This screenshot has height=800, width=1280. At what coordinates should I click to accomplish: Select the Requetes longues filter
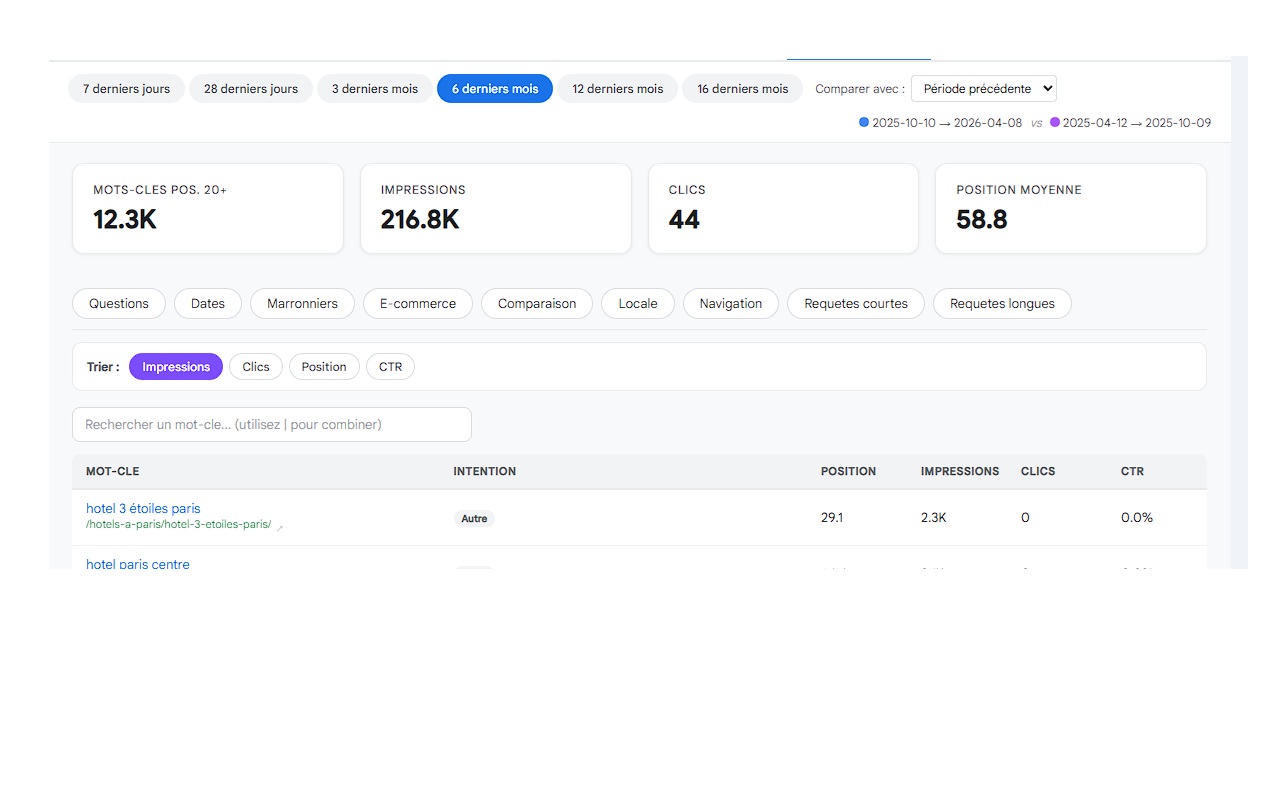(x=1002, y=304)
